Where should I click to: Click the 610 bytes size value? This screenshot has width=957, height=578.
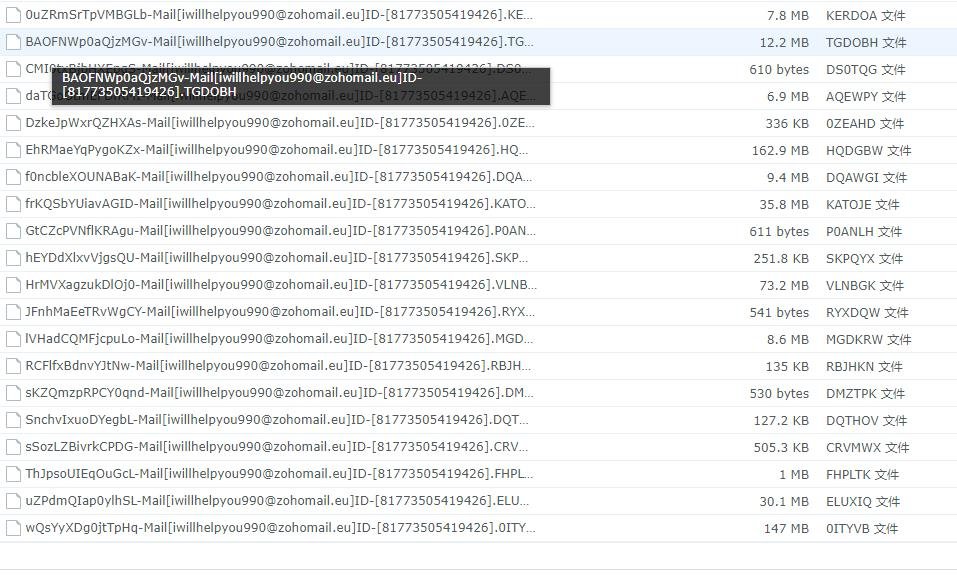point(779,70)
